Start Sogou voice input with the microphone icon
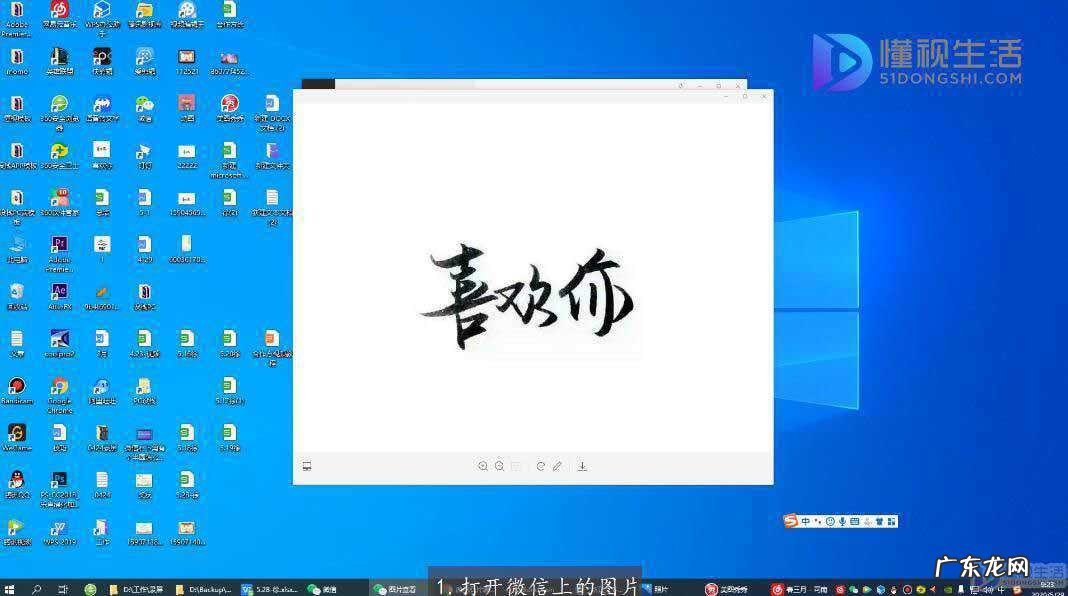Viewport: 1068px width, 596px height. 841,521
